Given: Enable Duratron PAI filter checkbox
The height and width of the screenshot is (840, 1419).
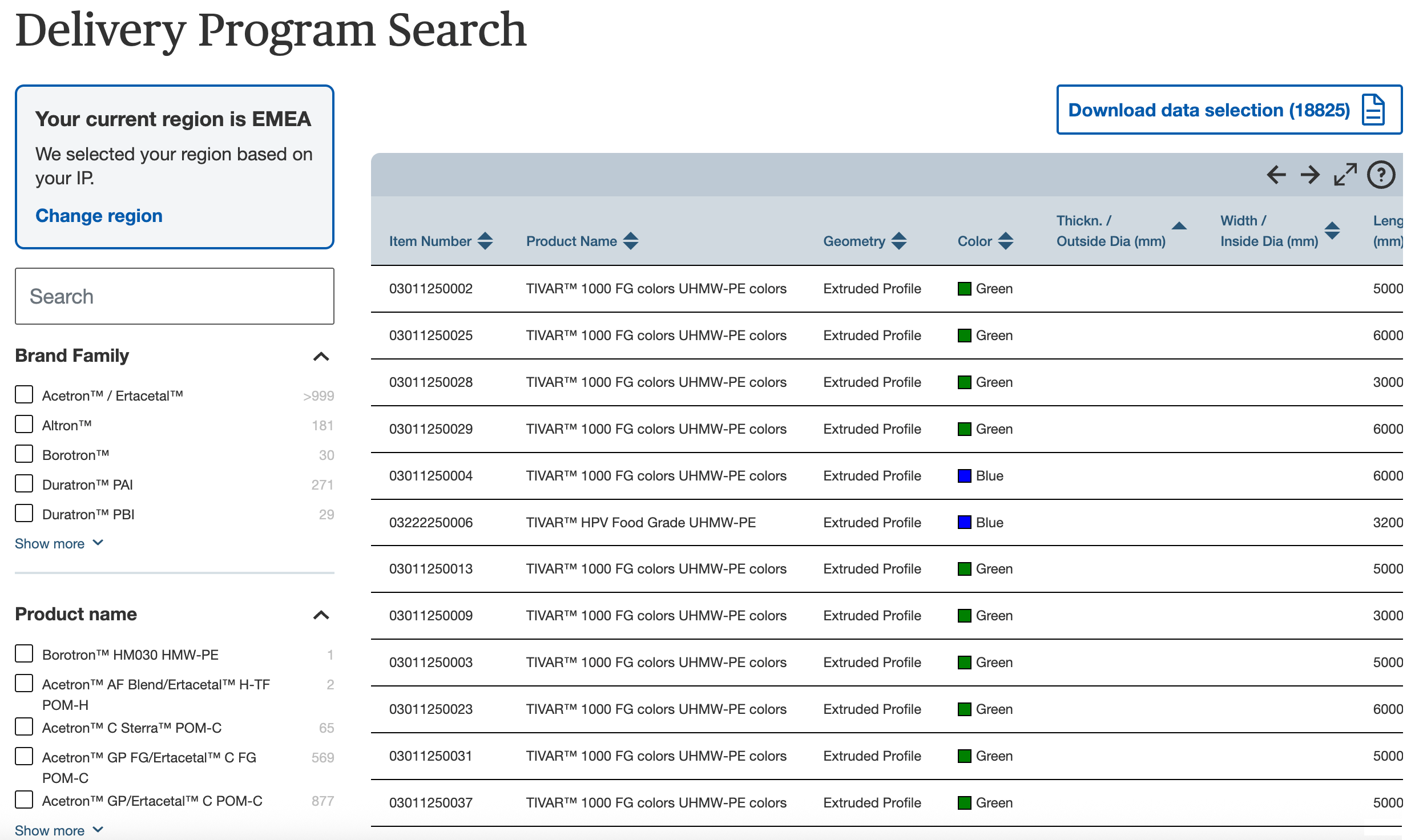Looking at the screenshot, I should [24, 484].
